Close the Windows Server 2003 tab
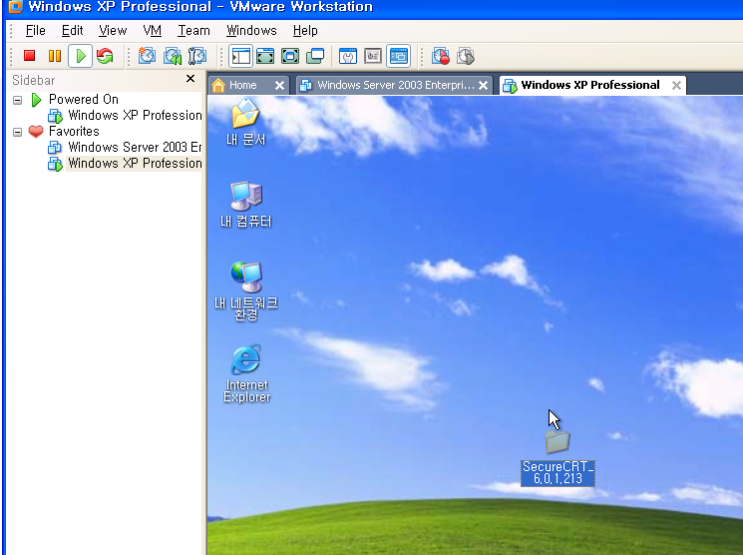Viewport: 743px width, 555px height. [x=483, y=86]
